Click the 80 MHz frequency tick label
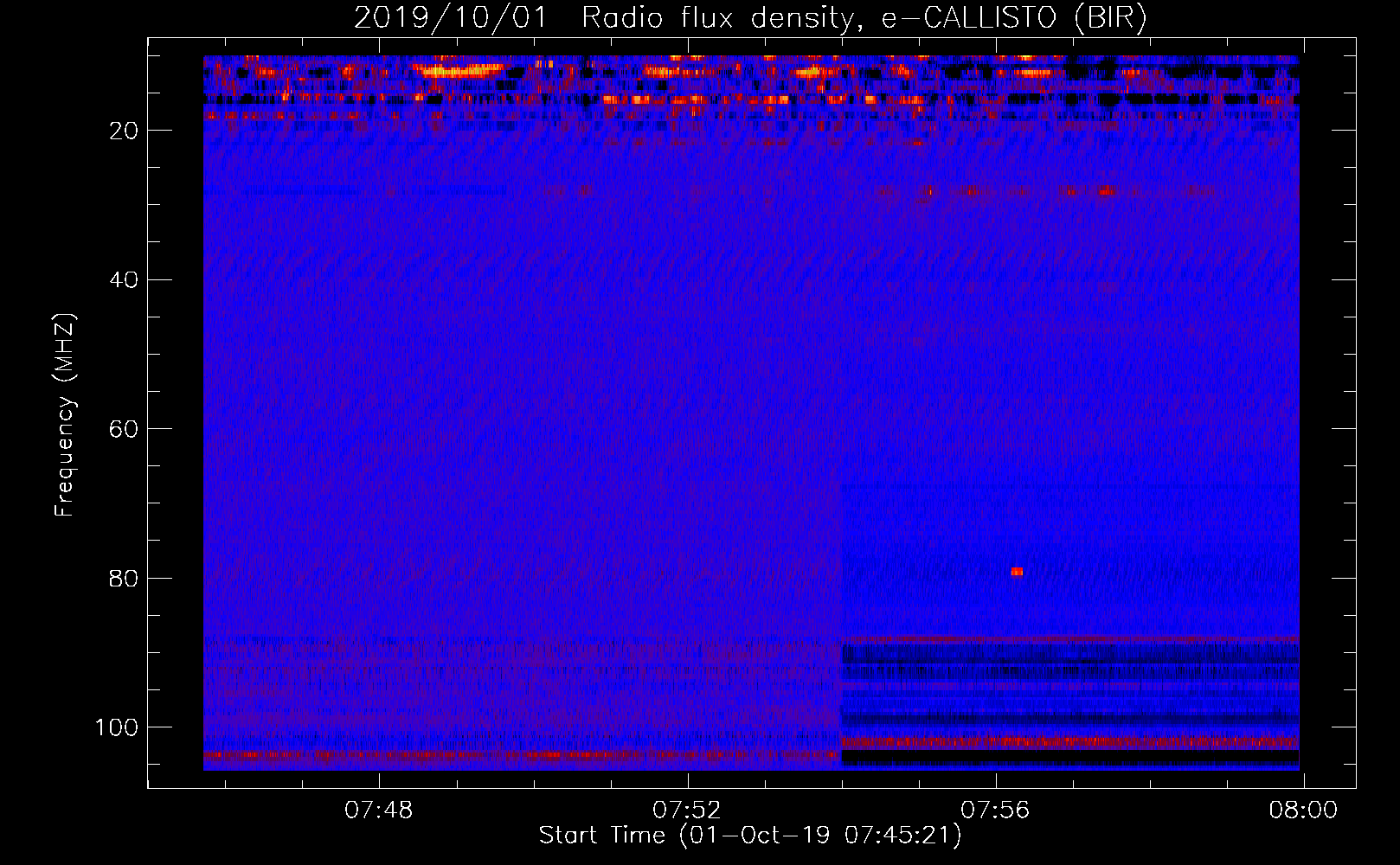Viewport: 1400px width, 865px height. click(124, 578)
